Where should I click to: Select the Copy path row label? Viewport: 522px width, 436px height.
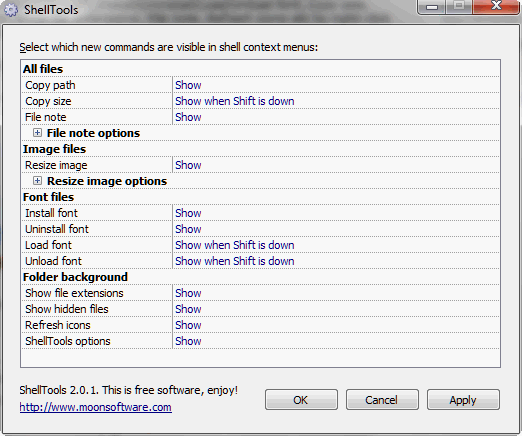(x=50, y=85)
